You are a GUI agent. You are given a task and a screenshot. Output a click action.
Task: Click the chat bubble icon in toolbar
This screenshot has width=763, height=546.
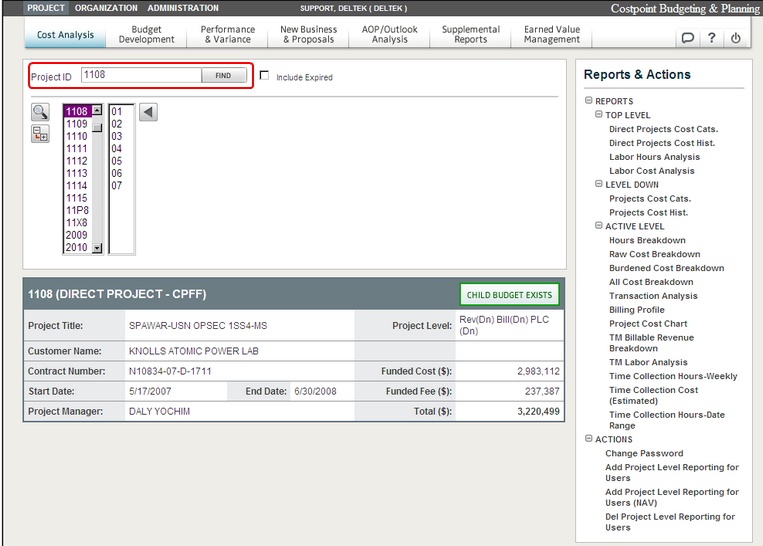click(687, 38)
